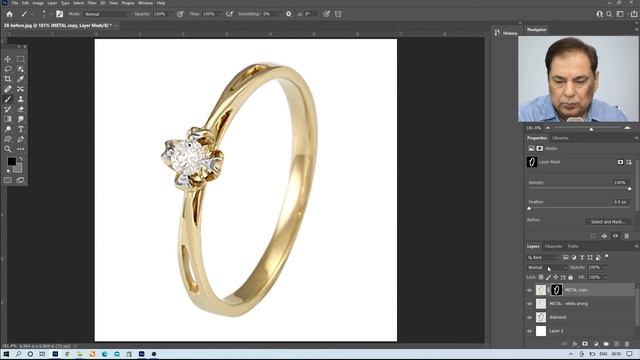
Task: Hide the METAL copy layer
Action: 530,290
